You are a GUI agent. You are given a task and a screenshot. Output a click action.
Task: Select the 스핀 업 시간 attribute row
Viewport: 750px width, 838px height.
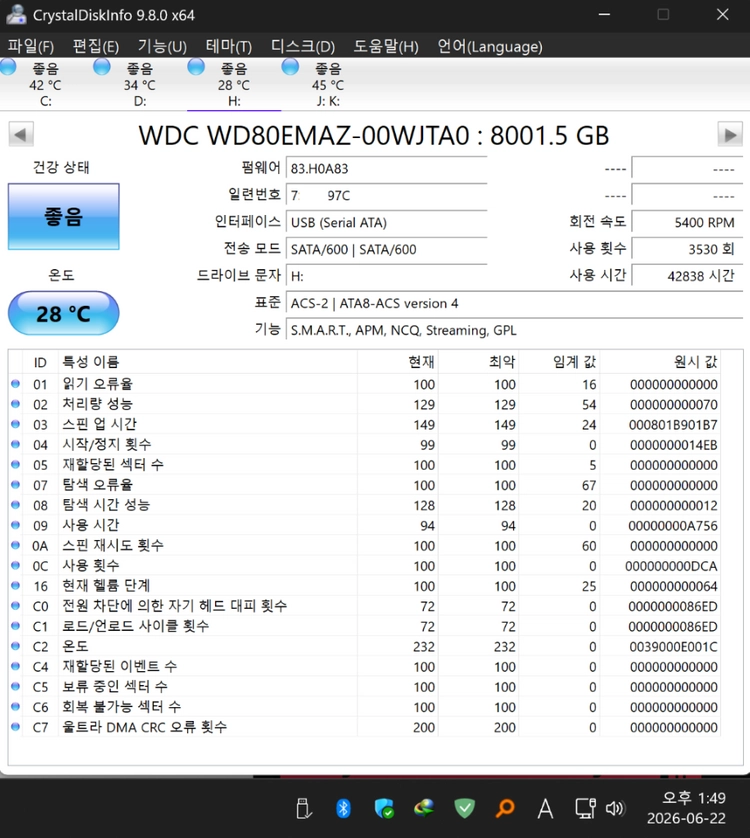[365, 424]
